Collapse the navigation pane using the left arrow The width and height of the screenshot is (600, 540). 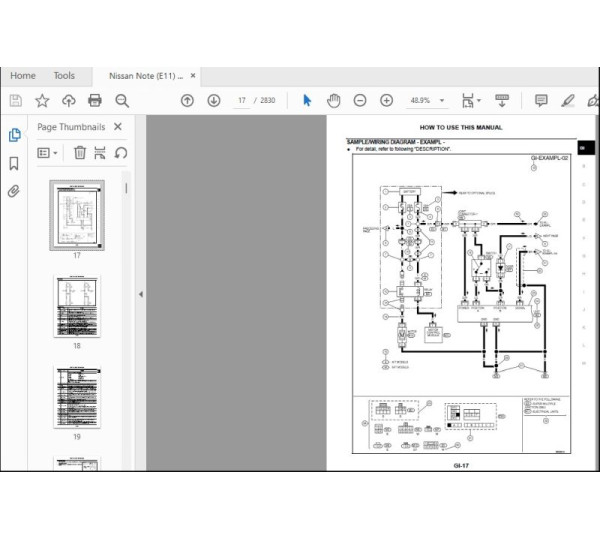point(140,294)
